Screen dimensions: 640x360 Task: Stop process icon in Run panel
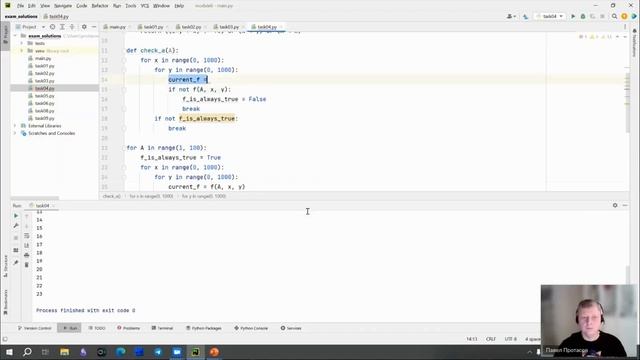pyautogui.click(x=16, y=238)
